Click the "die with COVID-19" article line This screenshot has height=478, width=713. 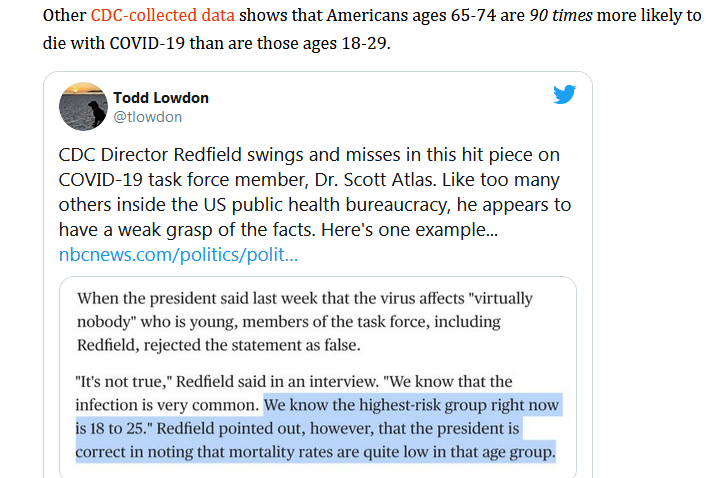tap(118, 42)
